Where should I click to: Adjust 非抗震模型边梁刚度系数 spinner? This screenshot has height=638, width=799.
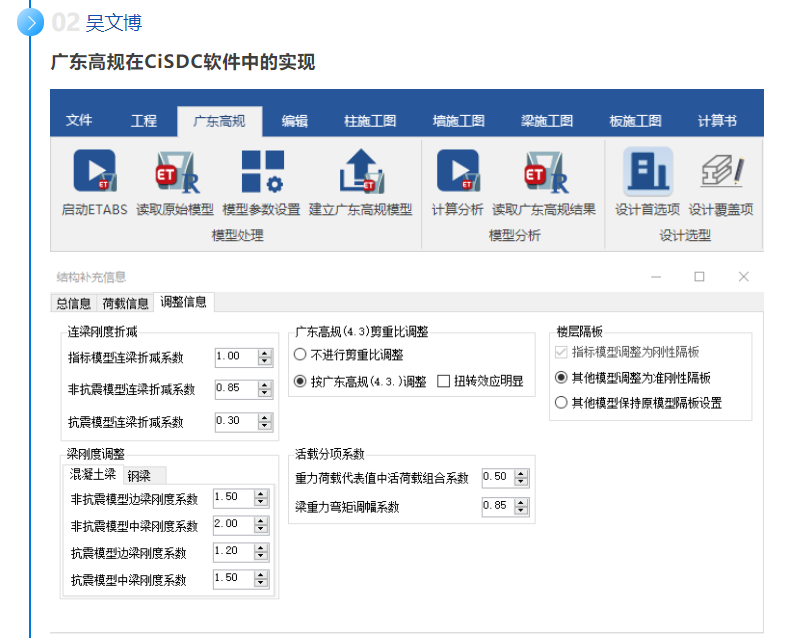(x=261, y=498)
